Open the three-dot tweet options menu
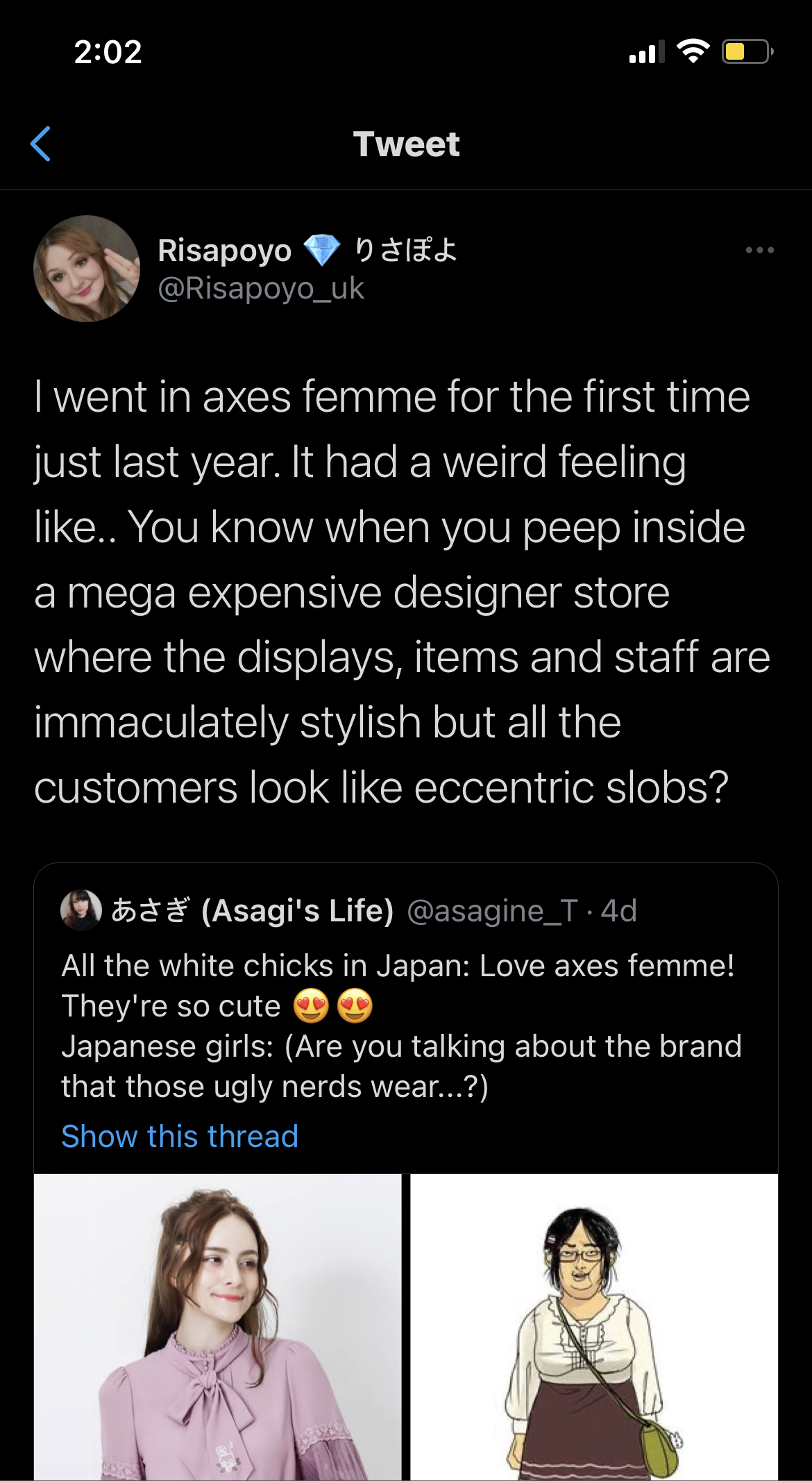The image size is (812, 1481). coord(759,250)
